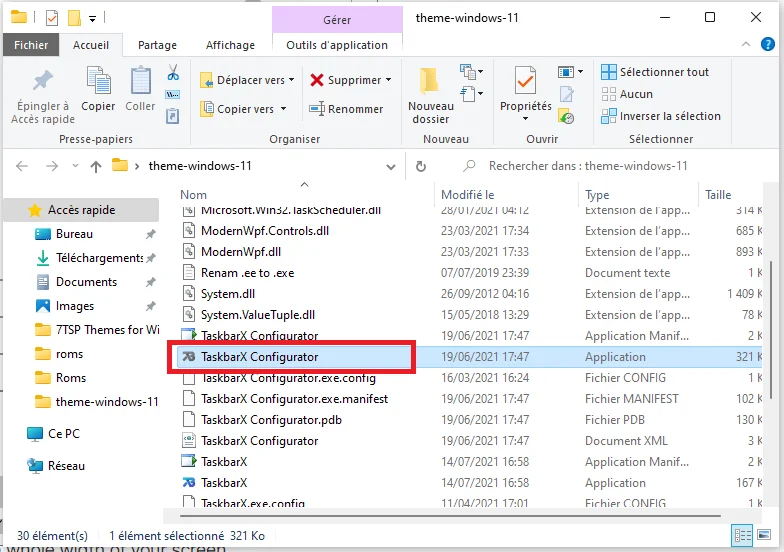The width and height of the screenshot is (784, 552).
Task: Select Accès rapide in navigation pane
Action: pyautogui.click(x=82, y=210)
